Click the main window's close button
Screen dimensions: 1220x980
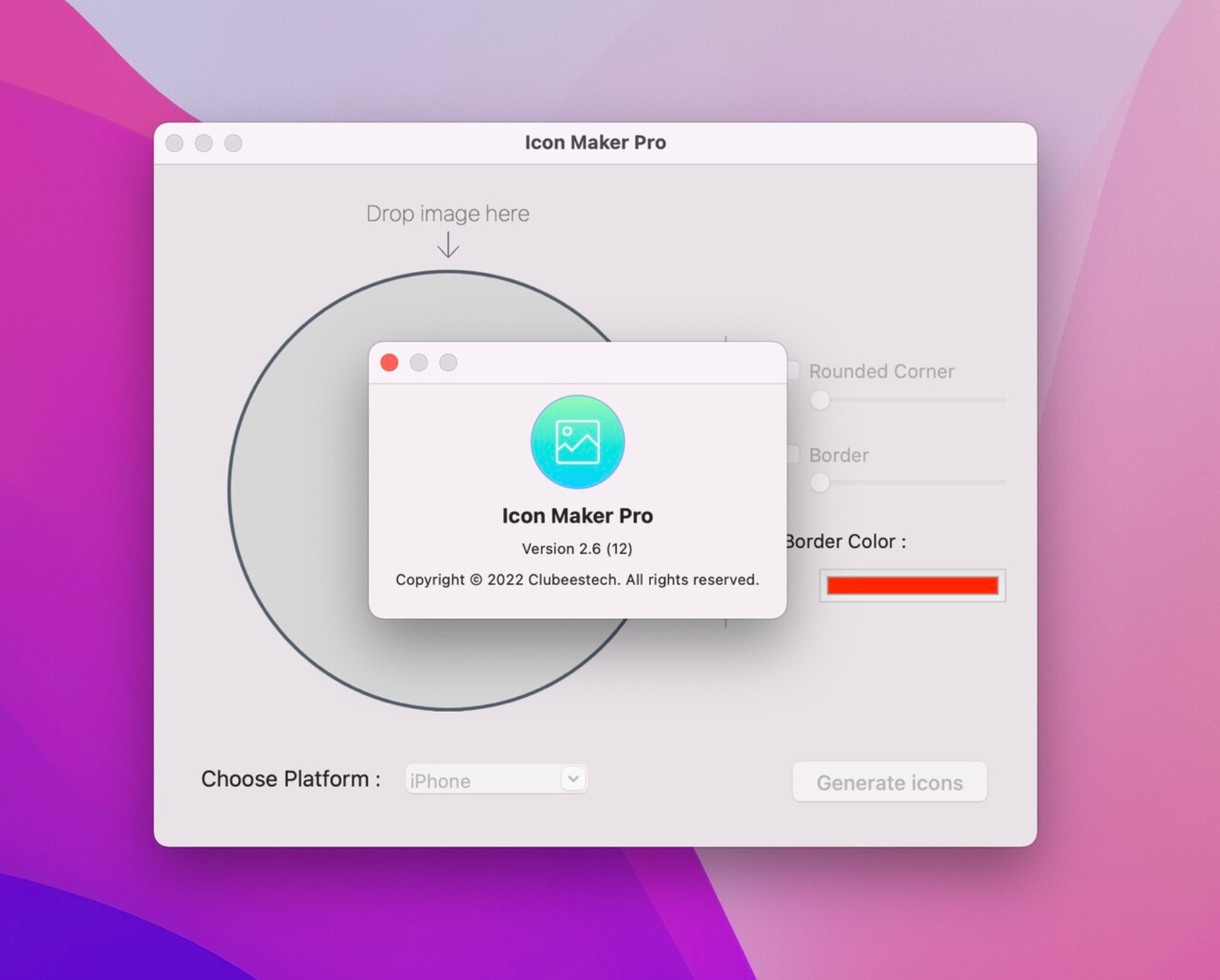point(175,143)
